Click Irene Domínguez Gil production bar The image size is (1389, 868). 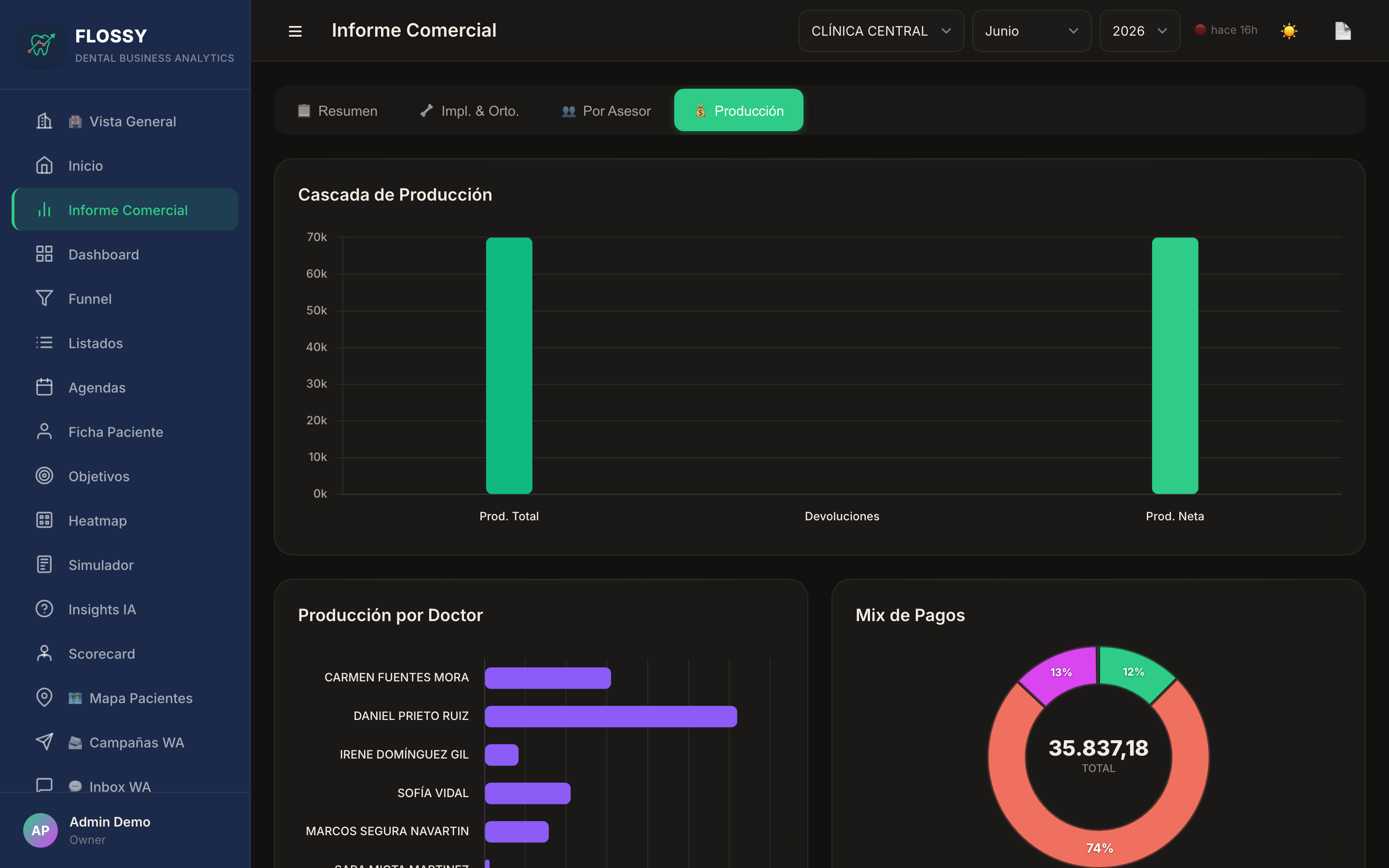pyautogui.click(x=502, y=755)
